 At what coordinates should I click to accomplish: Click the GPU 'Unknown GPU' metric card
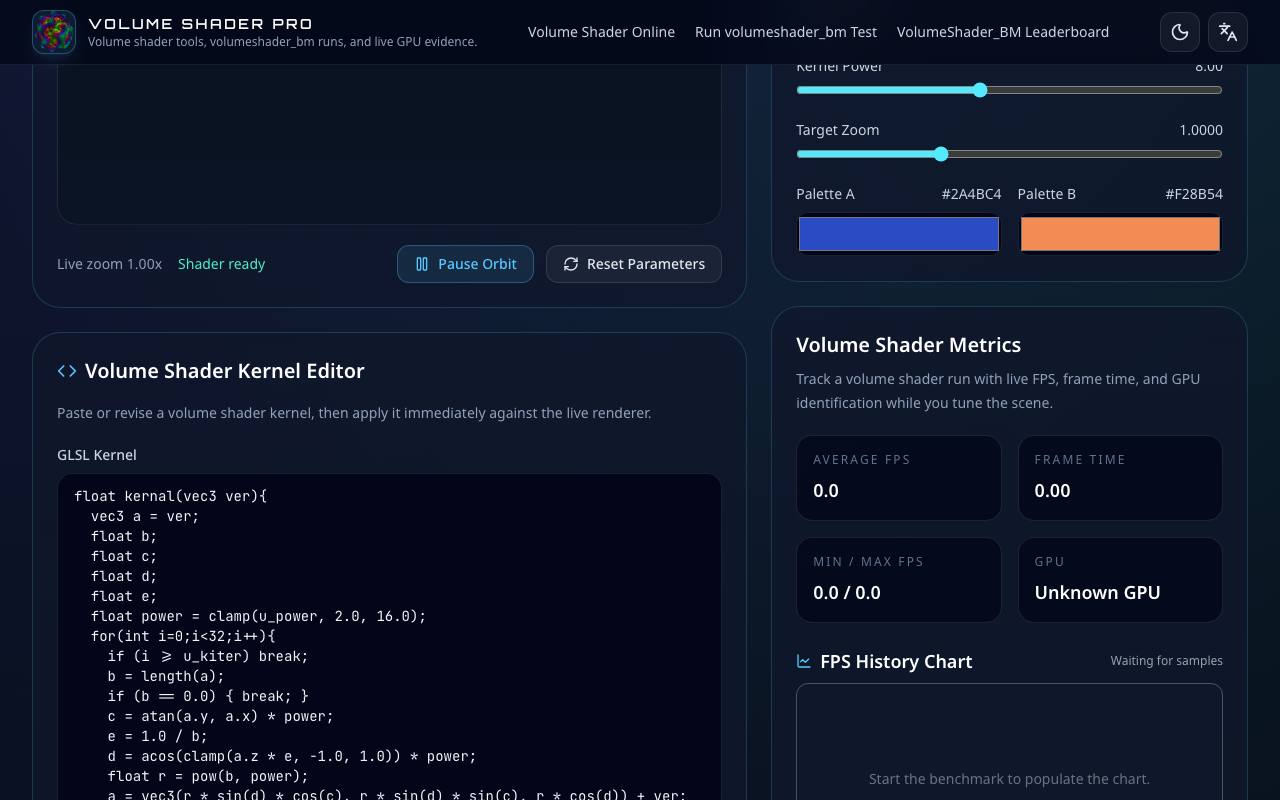(1120, 580)
